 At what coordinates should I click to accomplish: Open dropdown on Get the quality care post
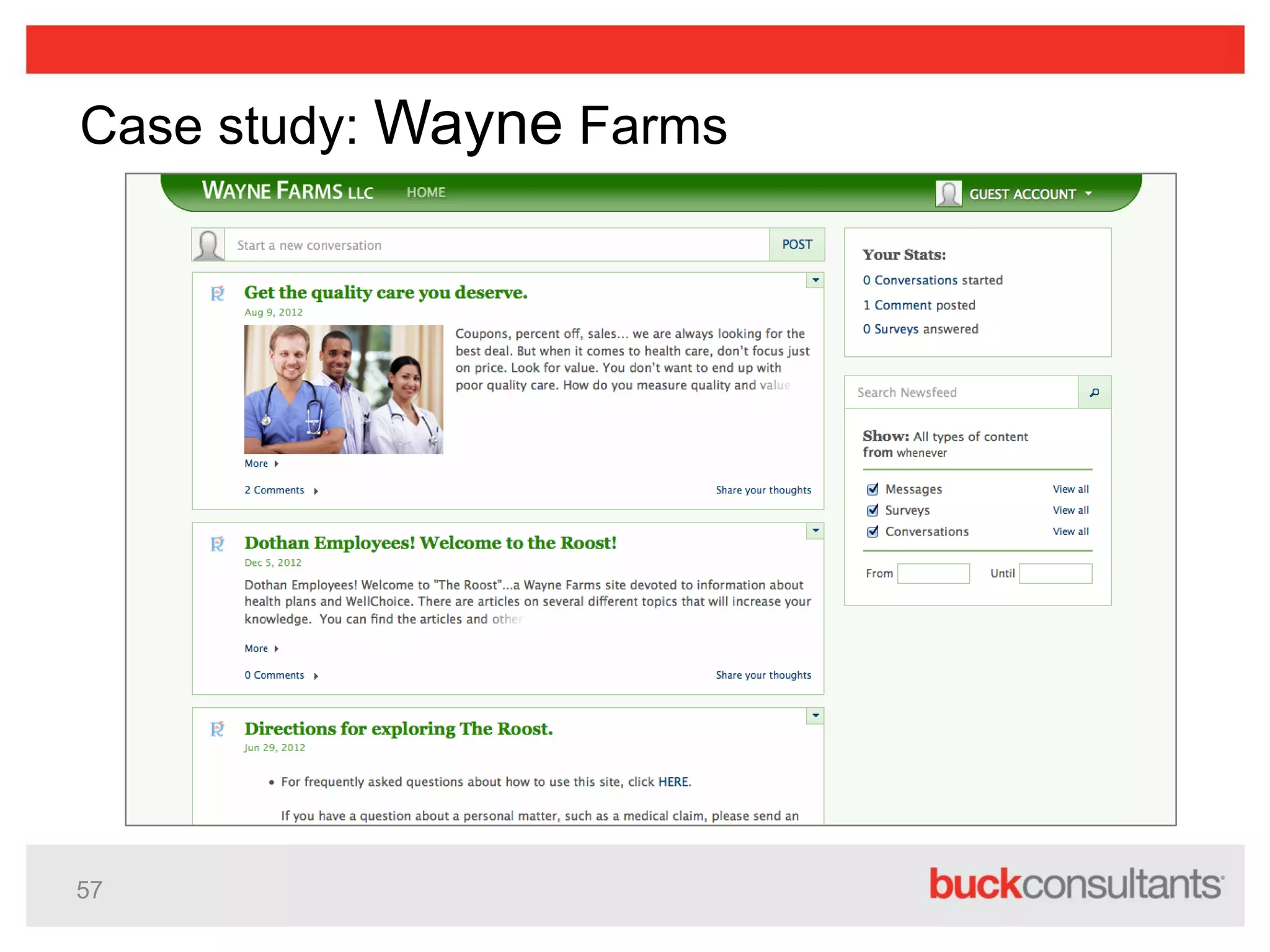pyautogui.click(x=815, y=280)
